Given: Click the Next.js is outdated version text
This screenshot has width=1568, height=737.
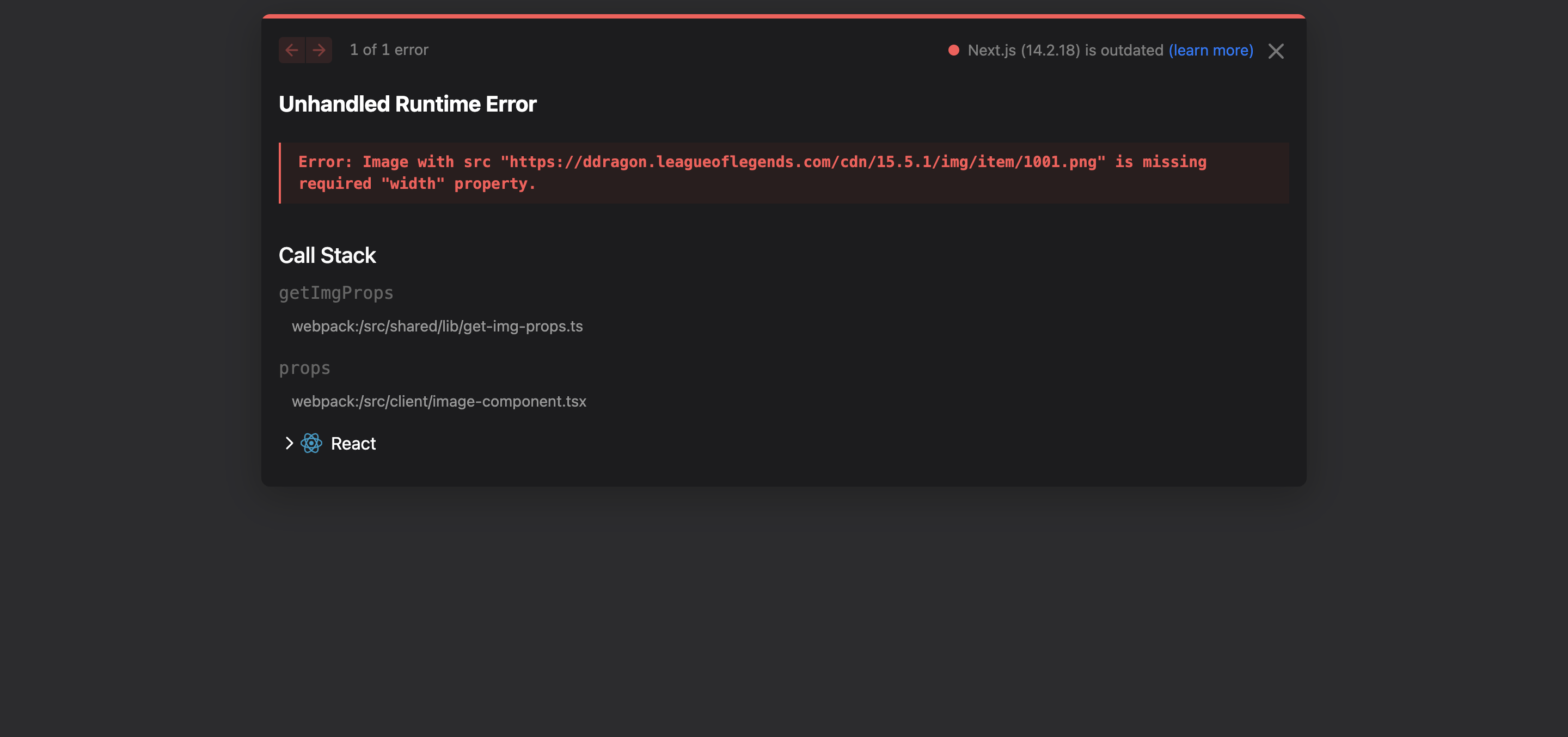Looking at the screenshot, I should [x=1065, y=50].
